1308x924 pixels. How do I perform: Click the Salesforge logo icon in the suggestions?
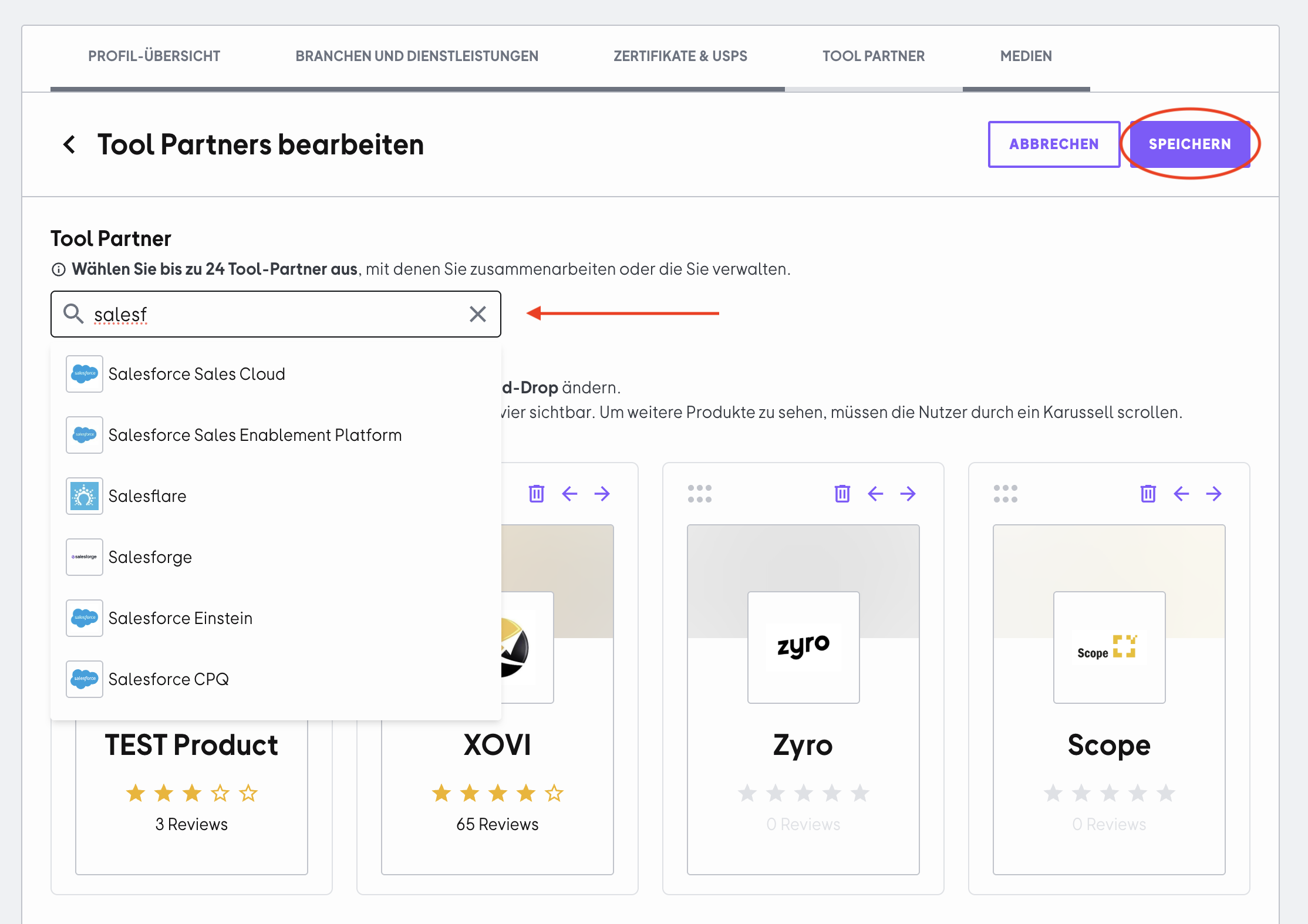(x=85, y=557)
